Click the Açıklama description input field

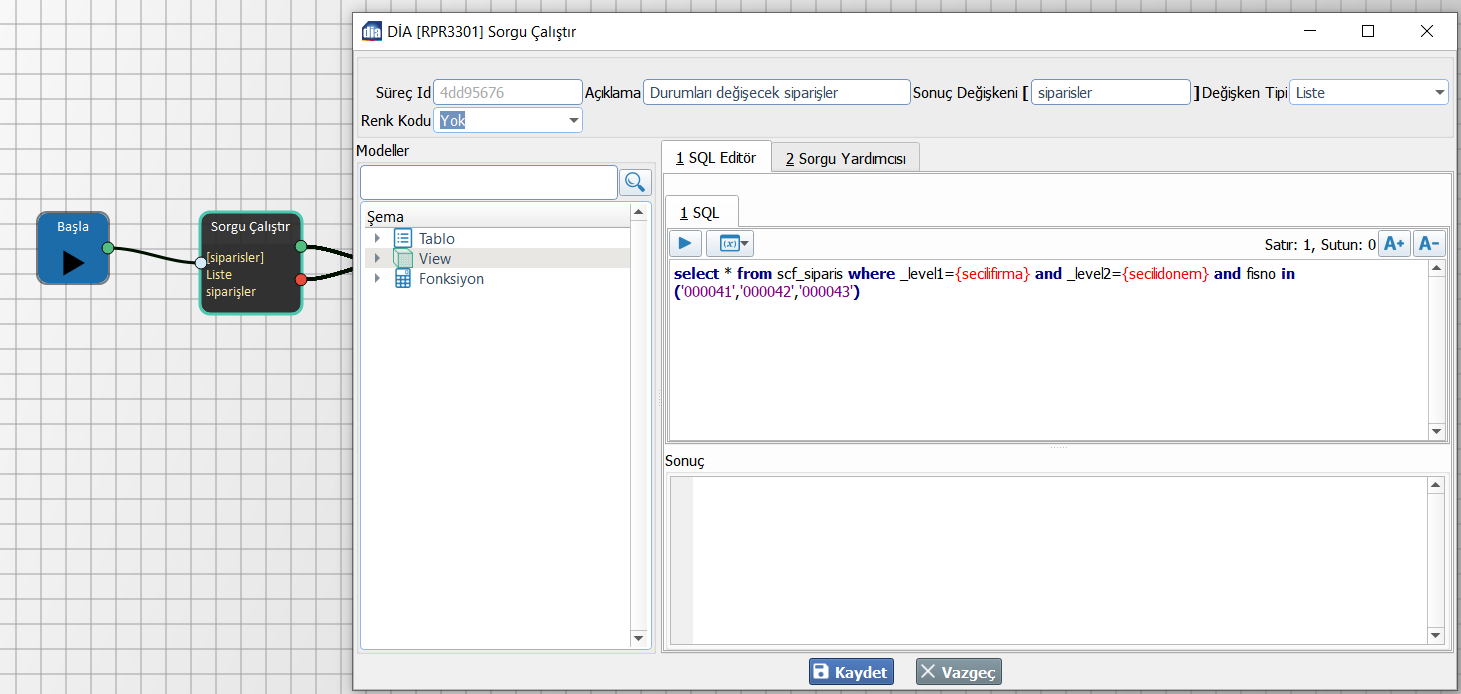point(776,93)
